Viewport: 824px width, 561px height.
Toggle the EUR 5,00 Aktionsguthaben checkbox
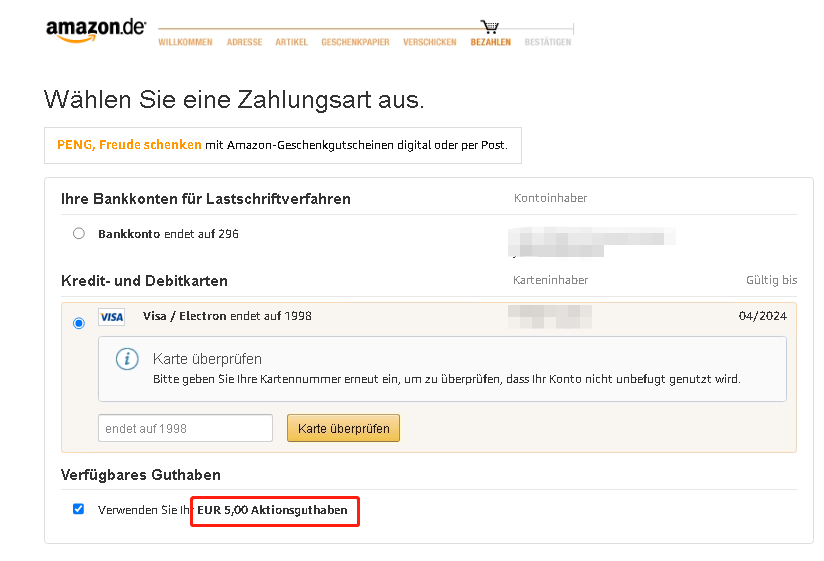click(x=78, y=509)
